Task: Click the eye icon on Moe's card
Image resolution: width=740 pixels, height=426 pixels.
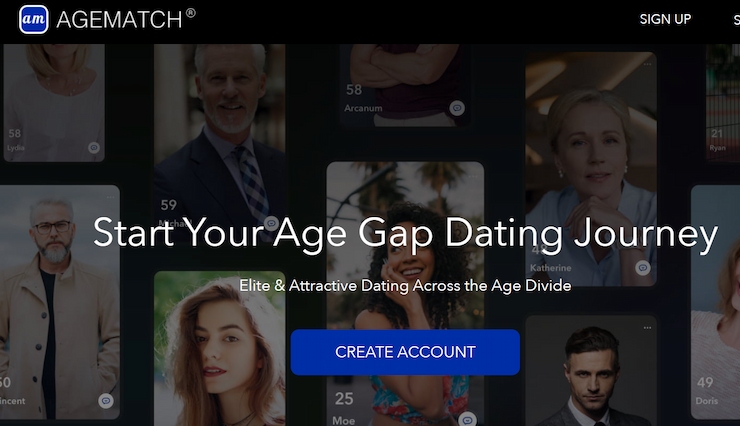Action: pos(468,419)
